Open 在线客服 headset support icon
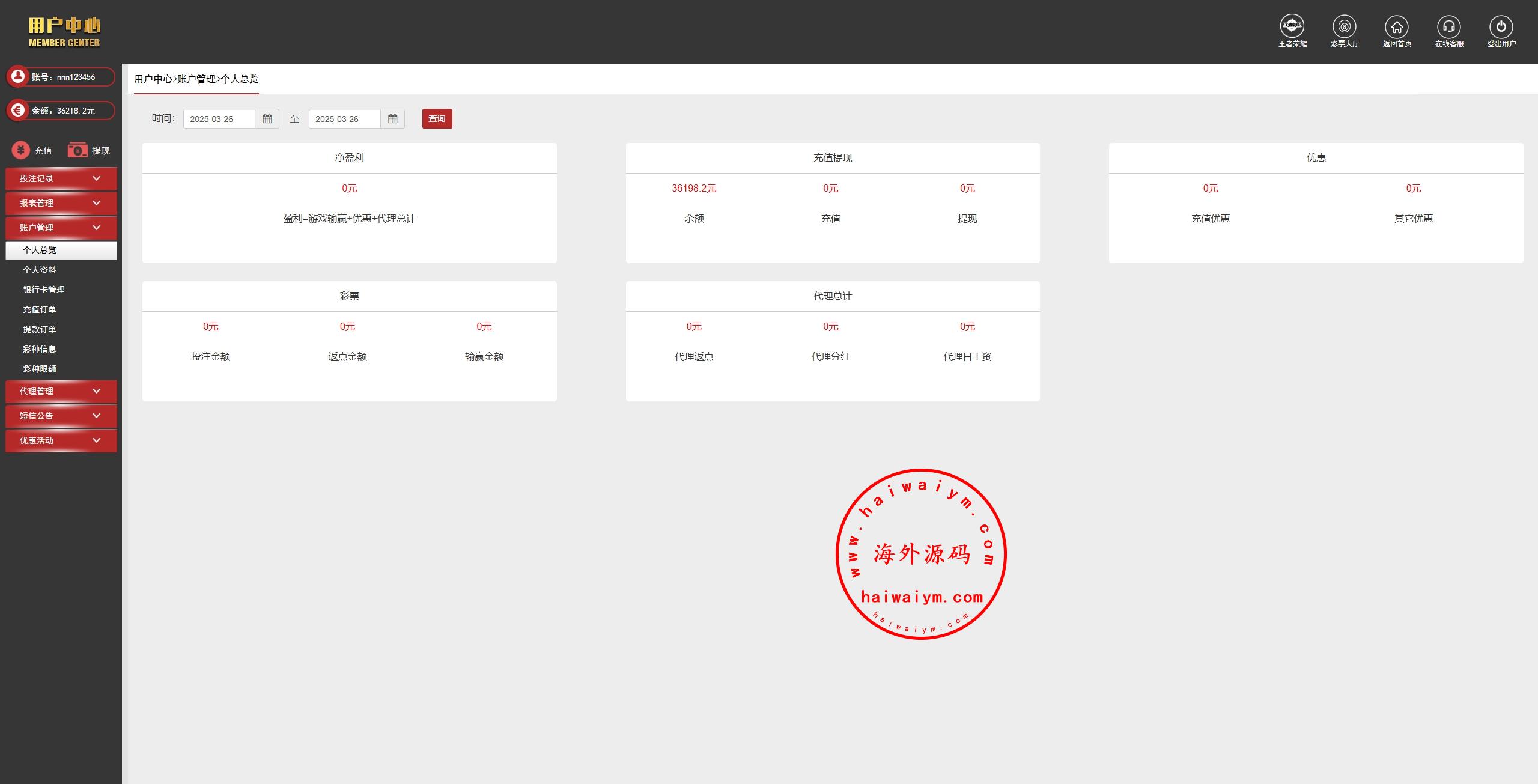The width and height of the screenshot is (1538, 784). pos(1448,26)
